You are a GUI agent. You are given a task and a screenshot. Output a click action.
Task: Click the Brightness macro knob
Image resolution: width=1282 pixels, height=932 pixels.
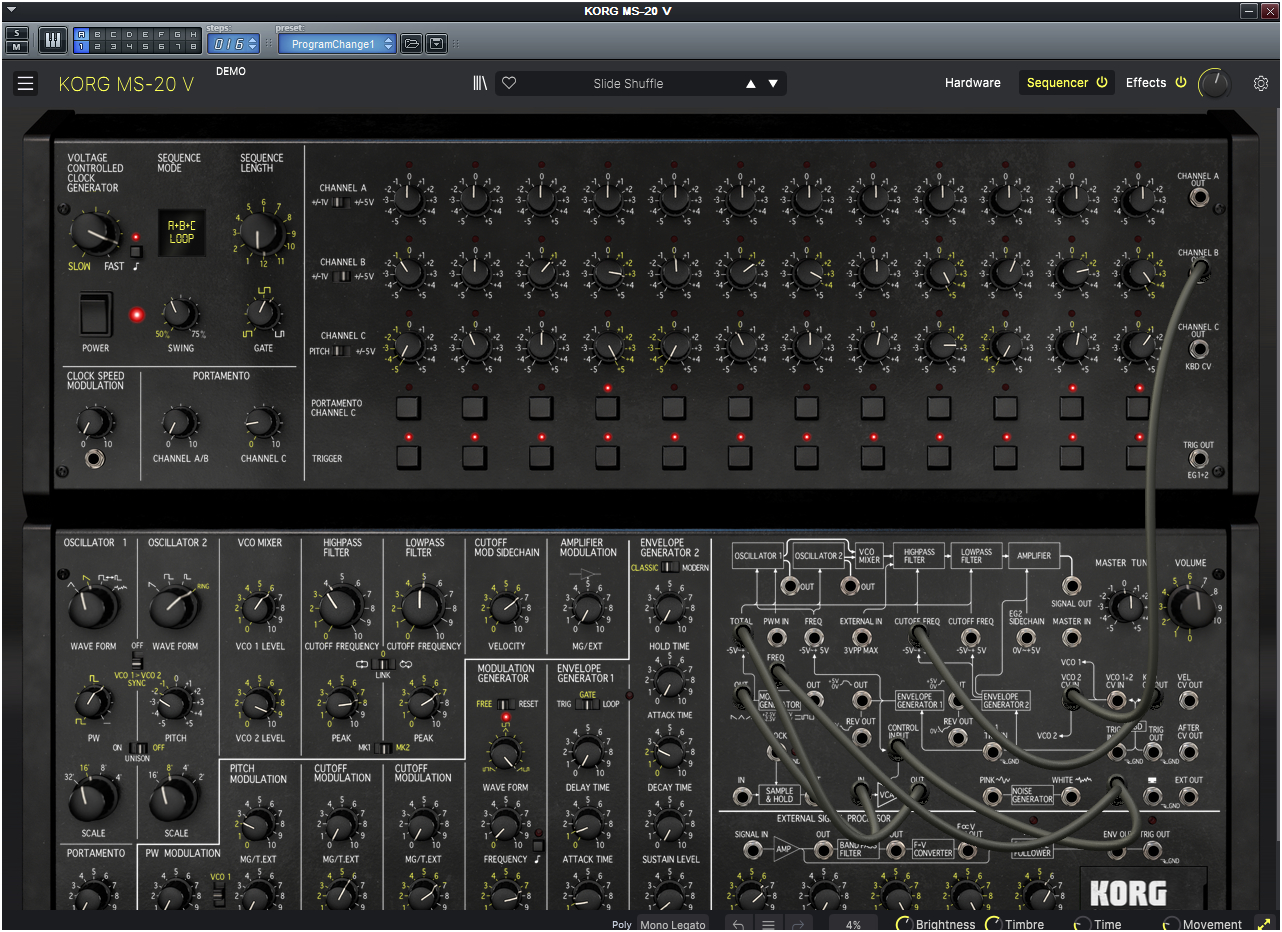(x=904, y=925)
